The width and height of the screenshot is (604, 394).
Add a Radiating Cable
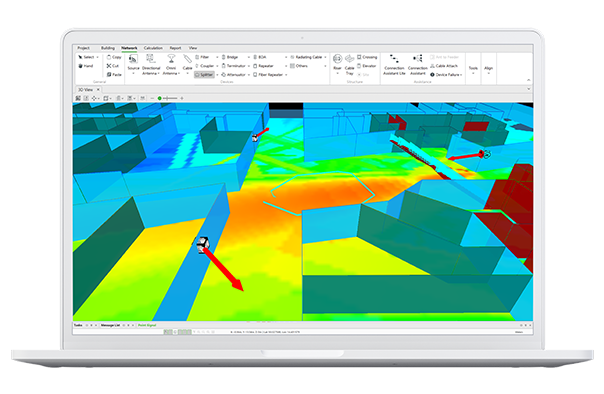306,57
